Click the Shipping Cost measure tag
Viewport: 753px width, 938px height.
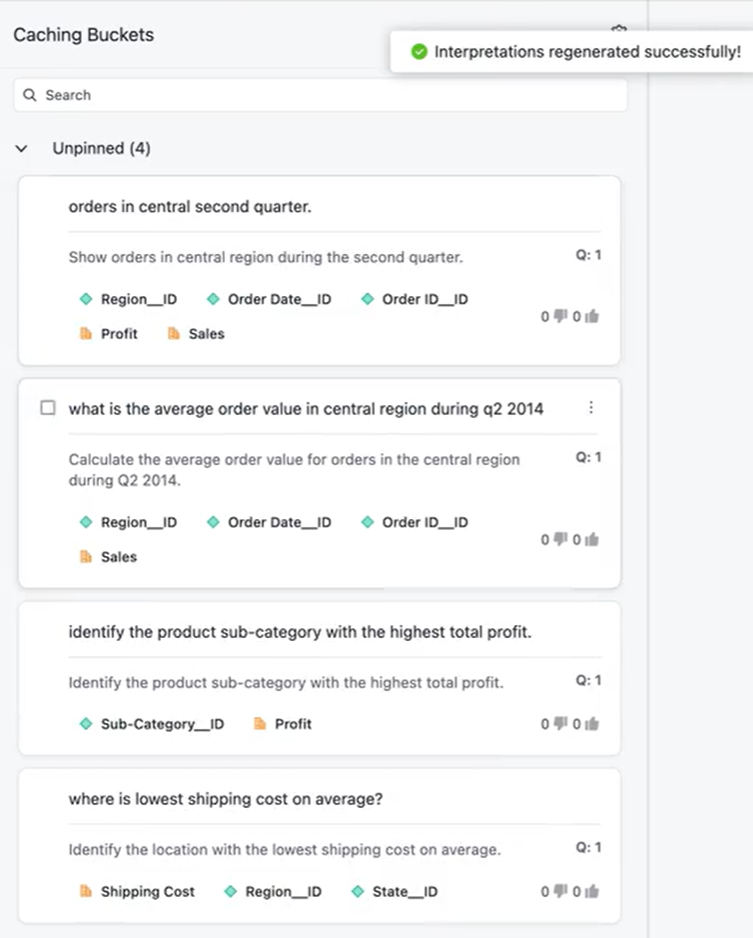[x=147, y=892]
